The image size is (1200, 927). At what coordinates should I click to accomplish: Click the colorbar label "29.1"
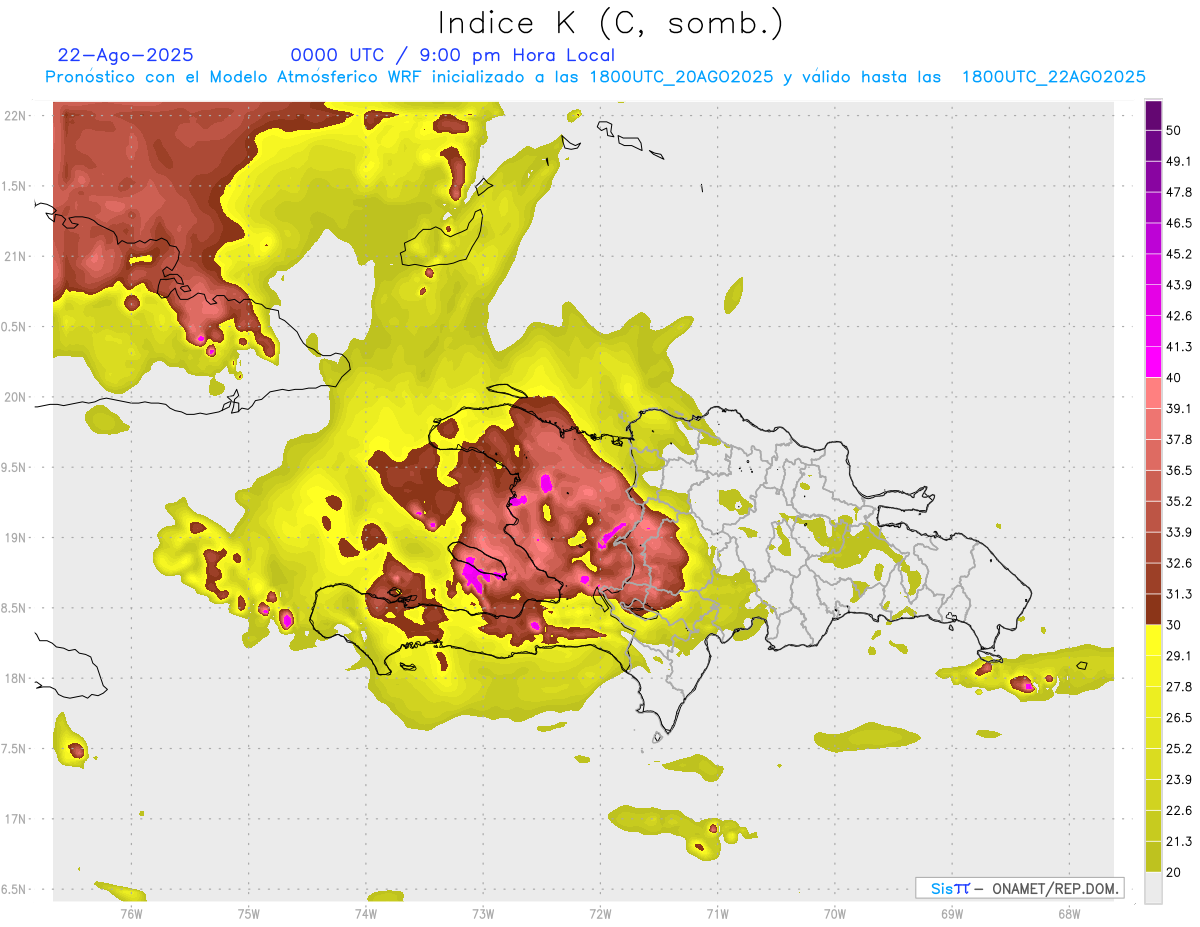pos(1180,657)
